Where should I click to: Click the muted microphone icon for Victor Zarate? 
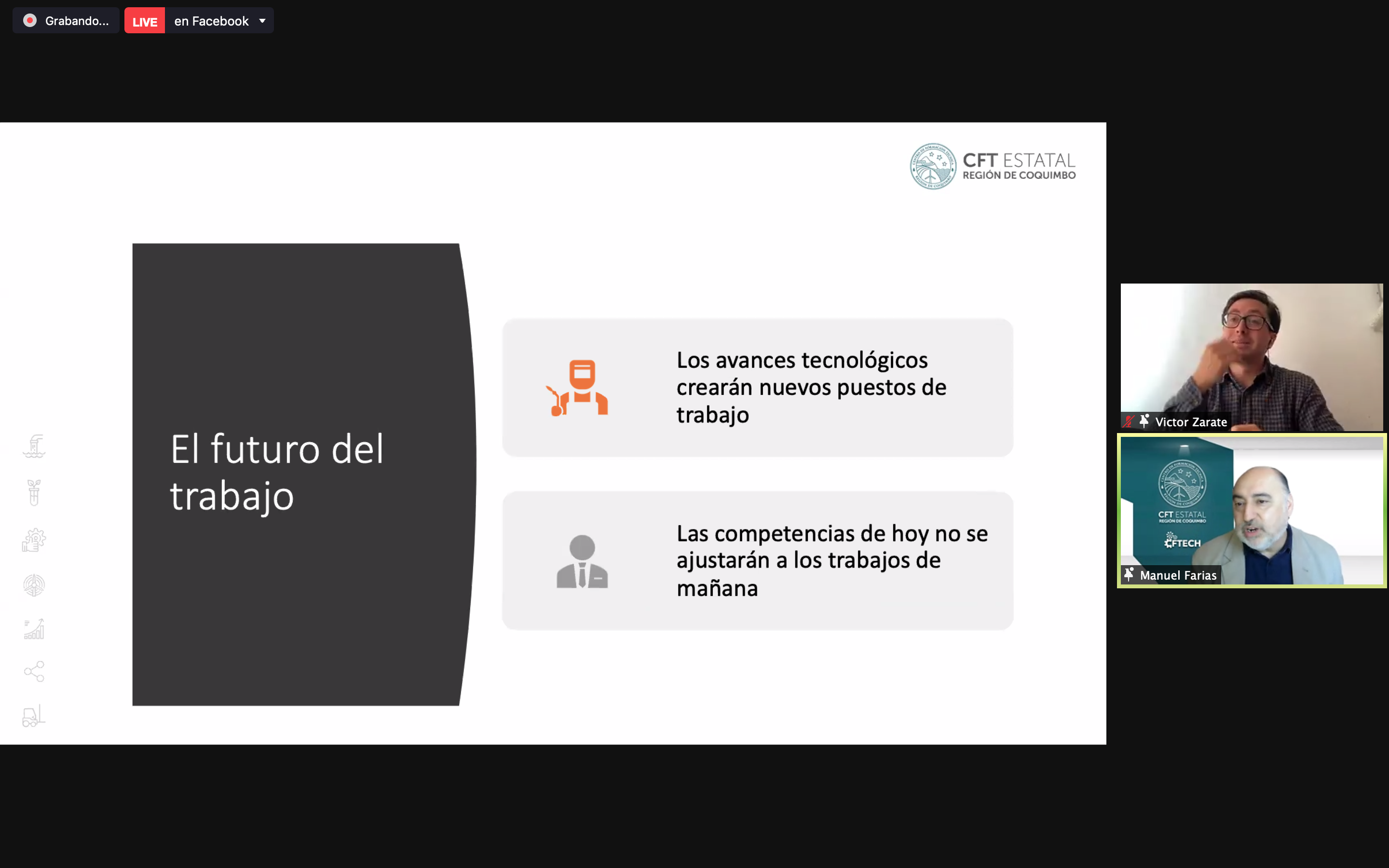(x=1129, y=421)
